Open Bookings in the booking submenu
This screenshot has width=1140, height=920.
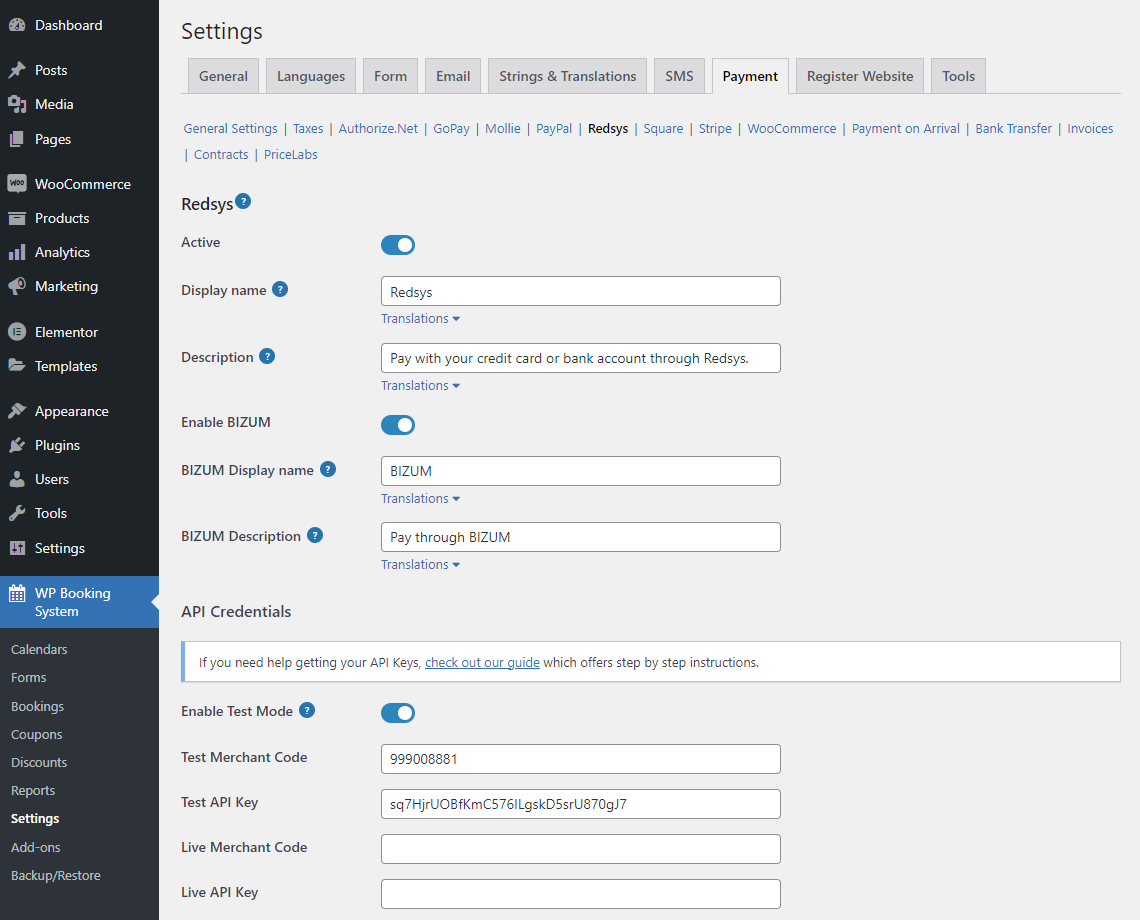(37, 706)
